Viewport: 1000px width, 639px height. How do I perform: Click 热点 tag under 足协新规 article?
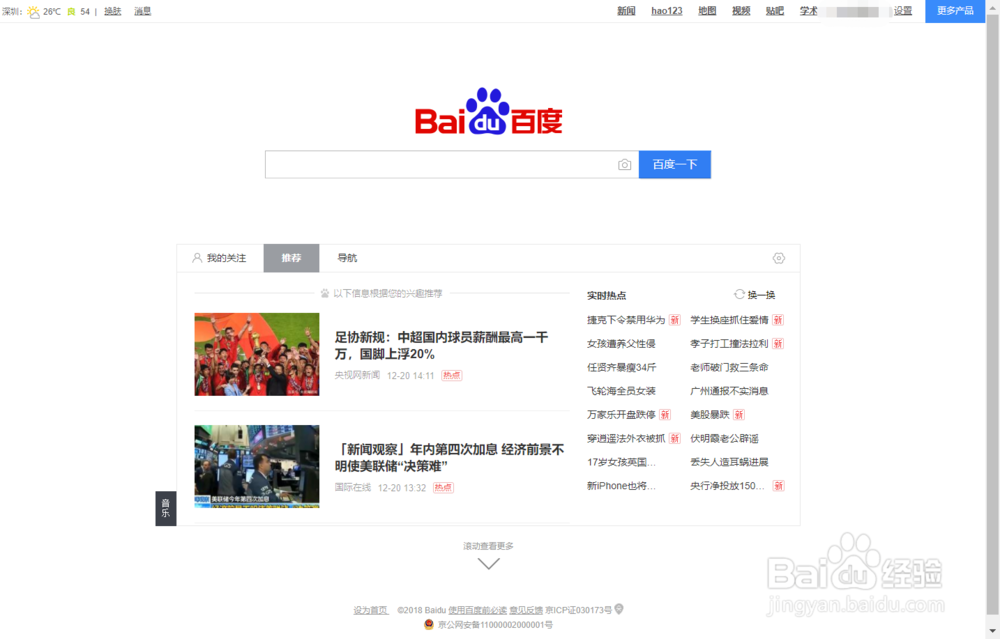pyautogui.click(x=452, y=375)
